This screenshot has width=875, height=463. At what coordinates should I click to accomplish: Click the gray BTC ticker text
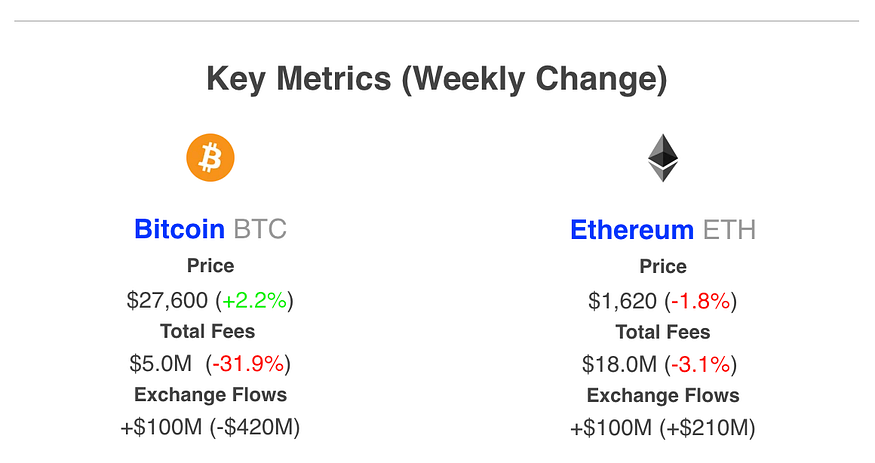coord(260,229)
